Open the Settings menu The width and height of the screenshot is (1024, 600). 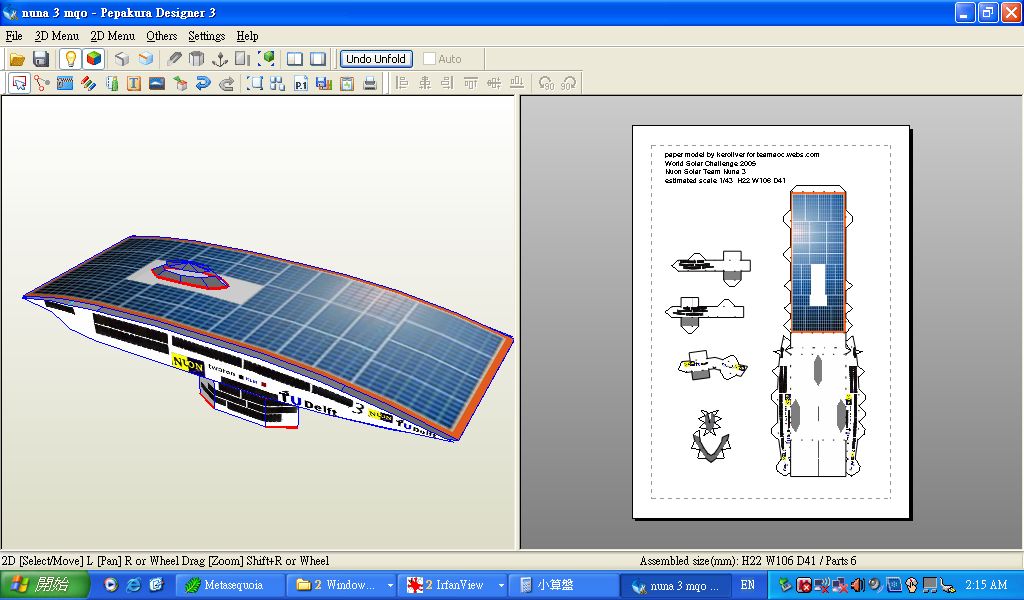click(206, 36)
